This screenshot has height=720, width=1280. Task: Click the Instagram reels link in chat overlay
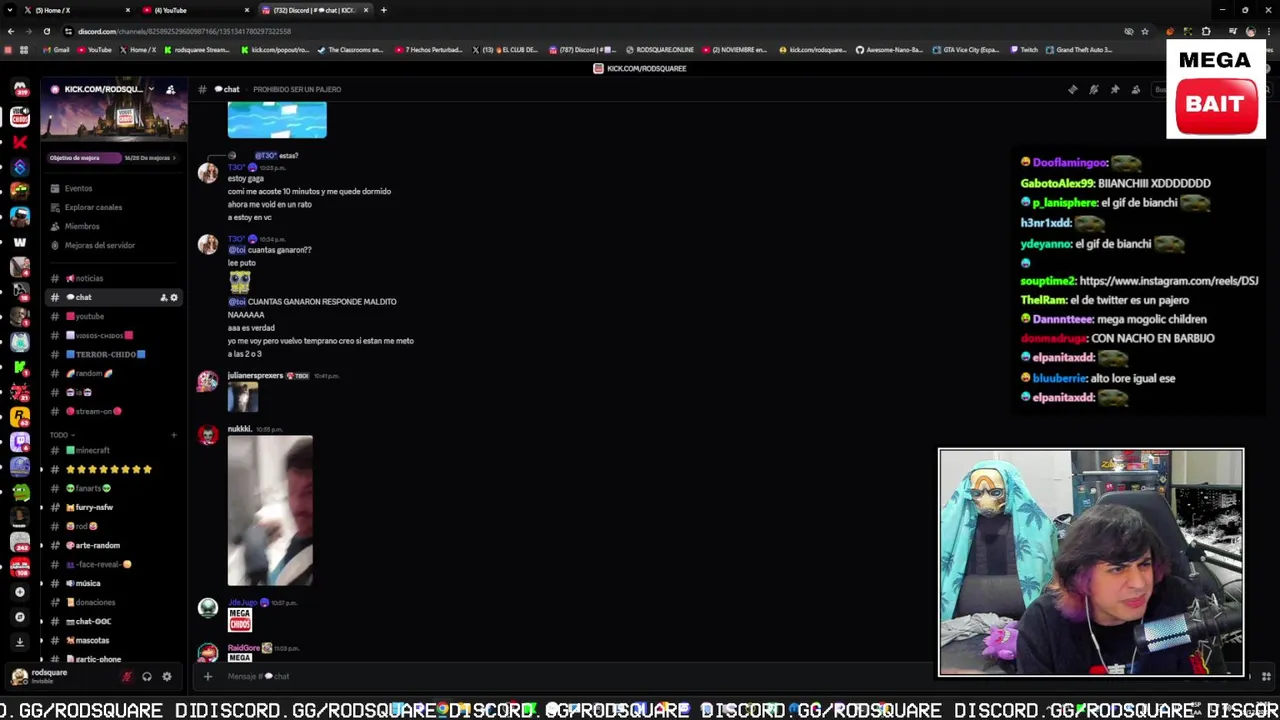point(1168,281)
